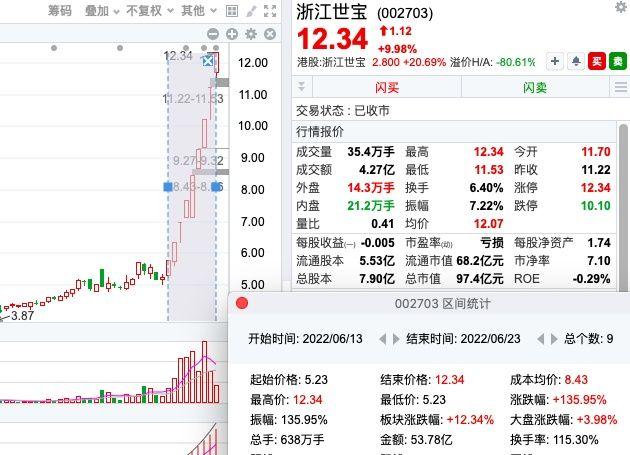Expand the 叠加 overlay dropdown
630x455 pixels.
pyautogui.click(x=102, y=10)
